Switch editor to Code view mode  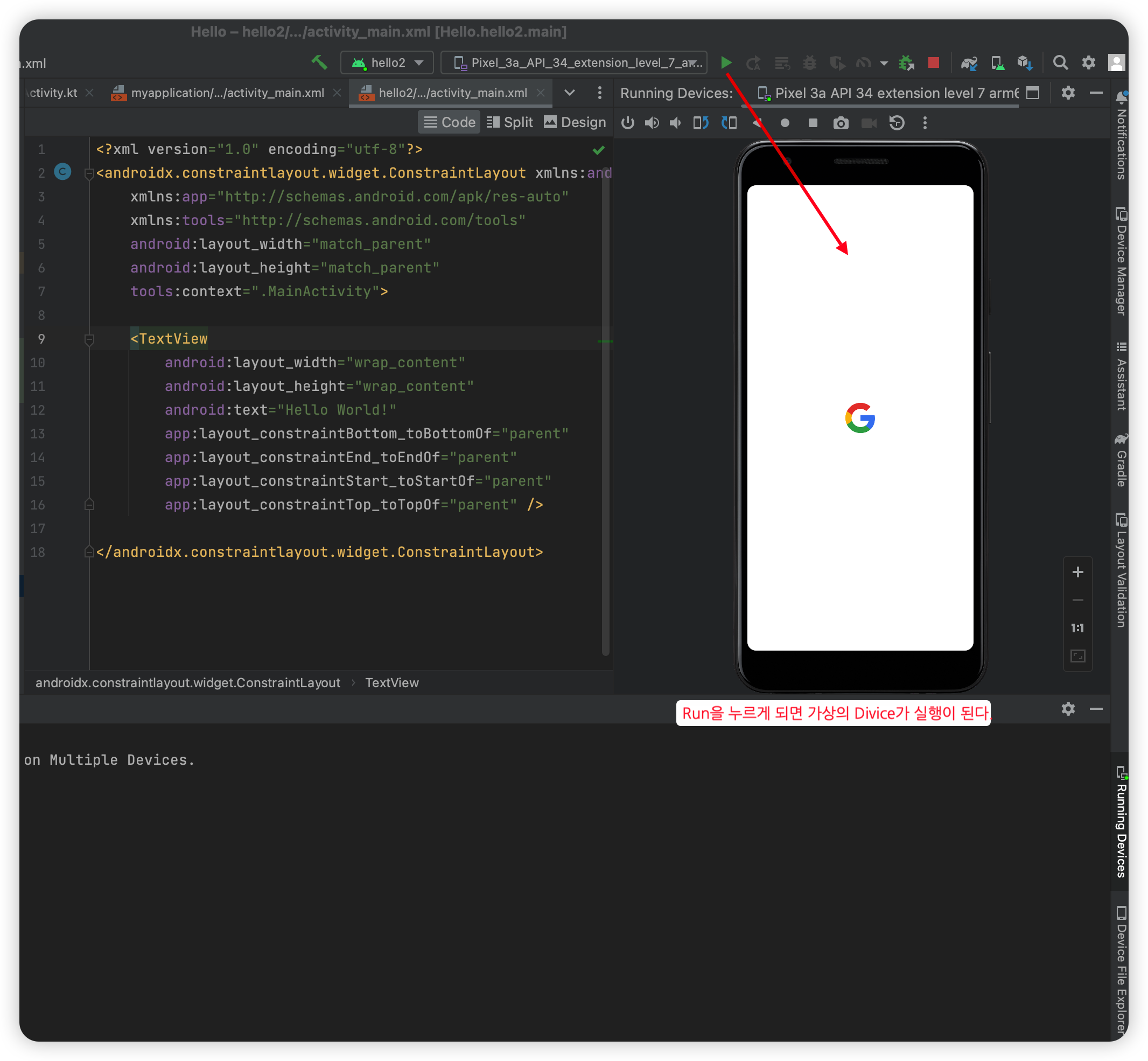point(450,122)
